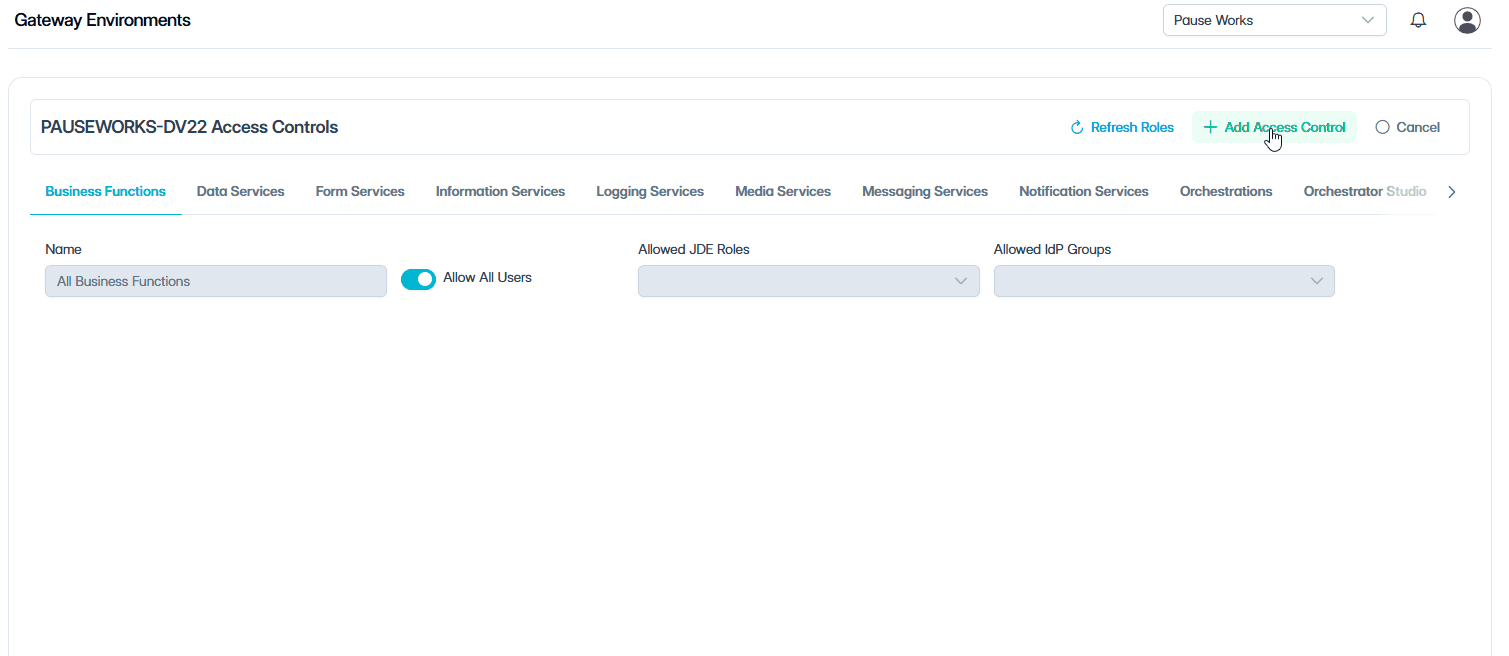Image resolution: width=1509 pixels, height=656 pixels.
Task: Toggle the Allow All Users switch
Action: [x=418, y=279]
